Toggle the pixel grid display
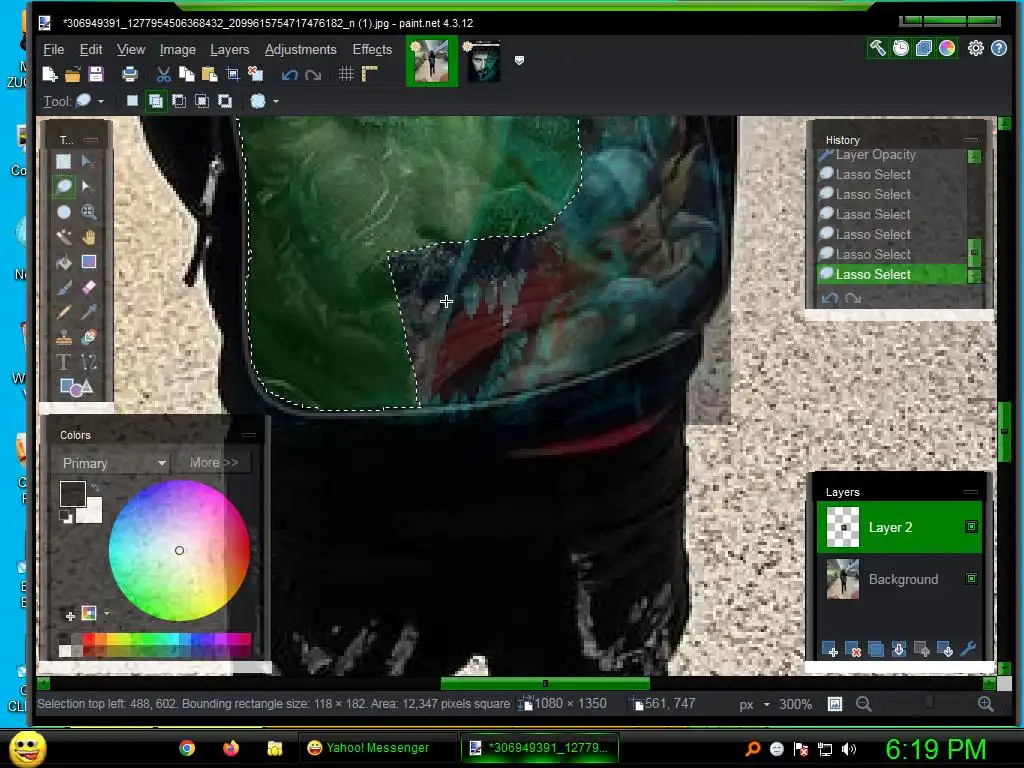Image resolution: width=1024 pixels, height=768 pixels. [x=346, y=74]
